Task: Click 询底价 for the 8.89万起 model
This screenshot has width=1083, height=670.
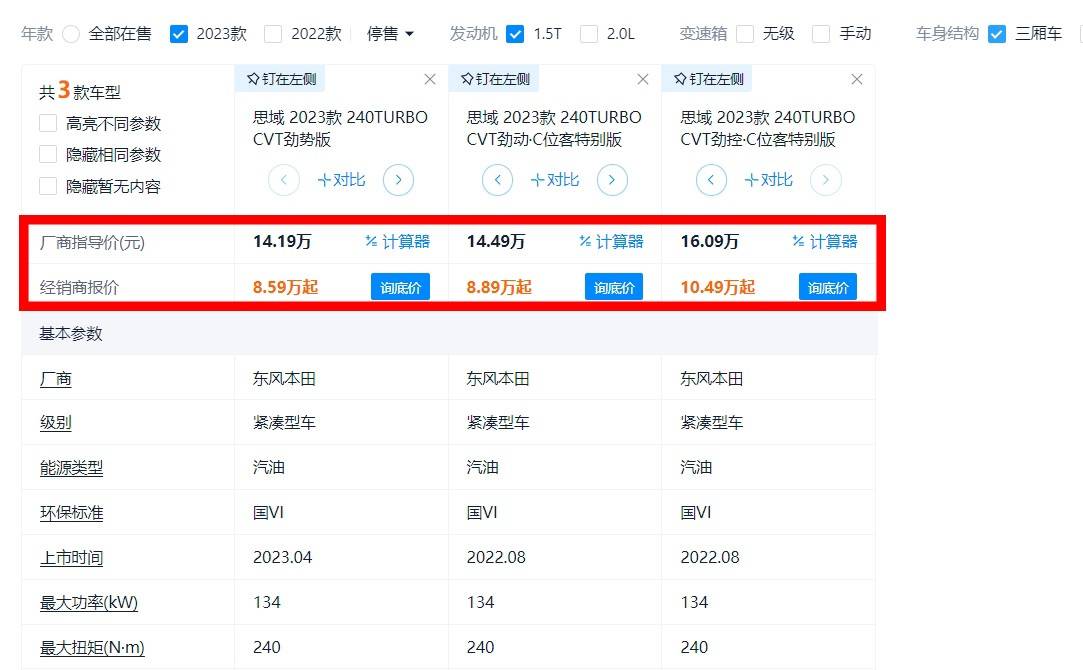Action: pos(614,287)
